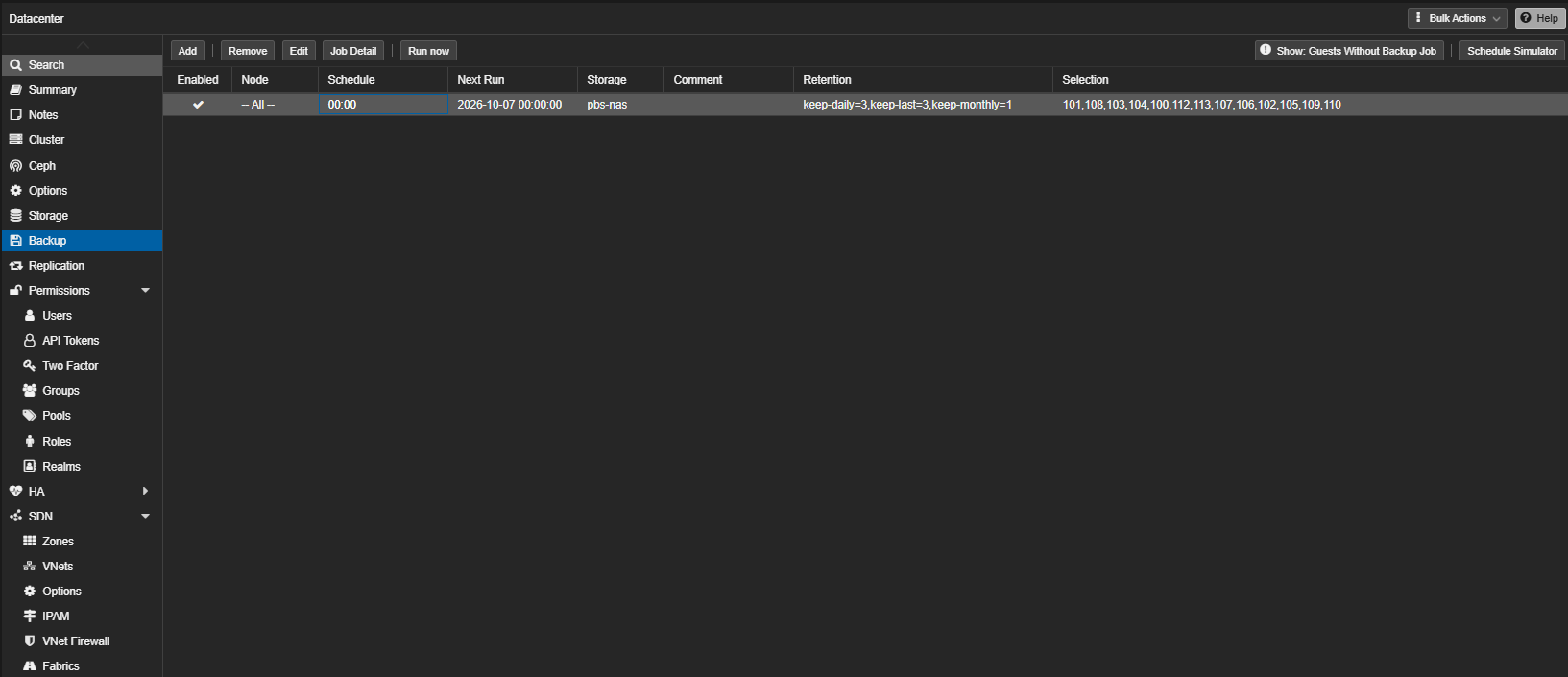Click the Notes sticky-note icon

click(x=15, y=115)
